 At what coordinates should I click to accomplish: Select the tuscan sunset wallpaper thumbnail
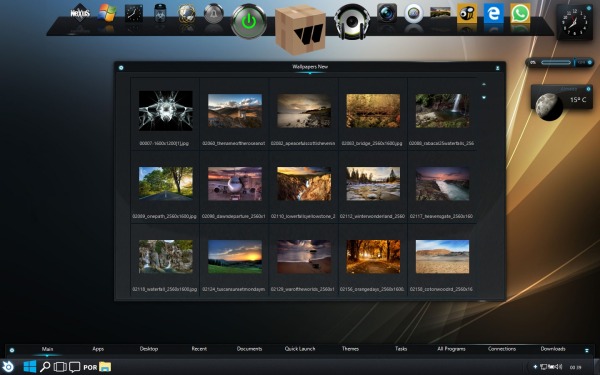point(235,256)
